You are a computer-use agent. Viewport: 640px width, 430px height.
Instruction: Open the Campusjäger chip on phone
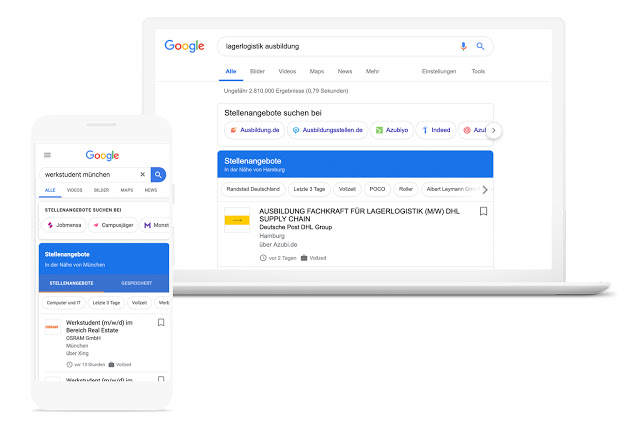[x=113, y=225]
